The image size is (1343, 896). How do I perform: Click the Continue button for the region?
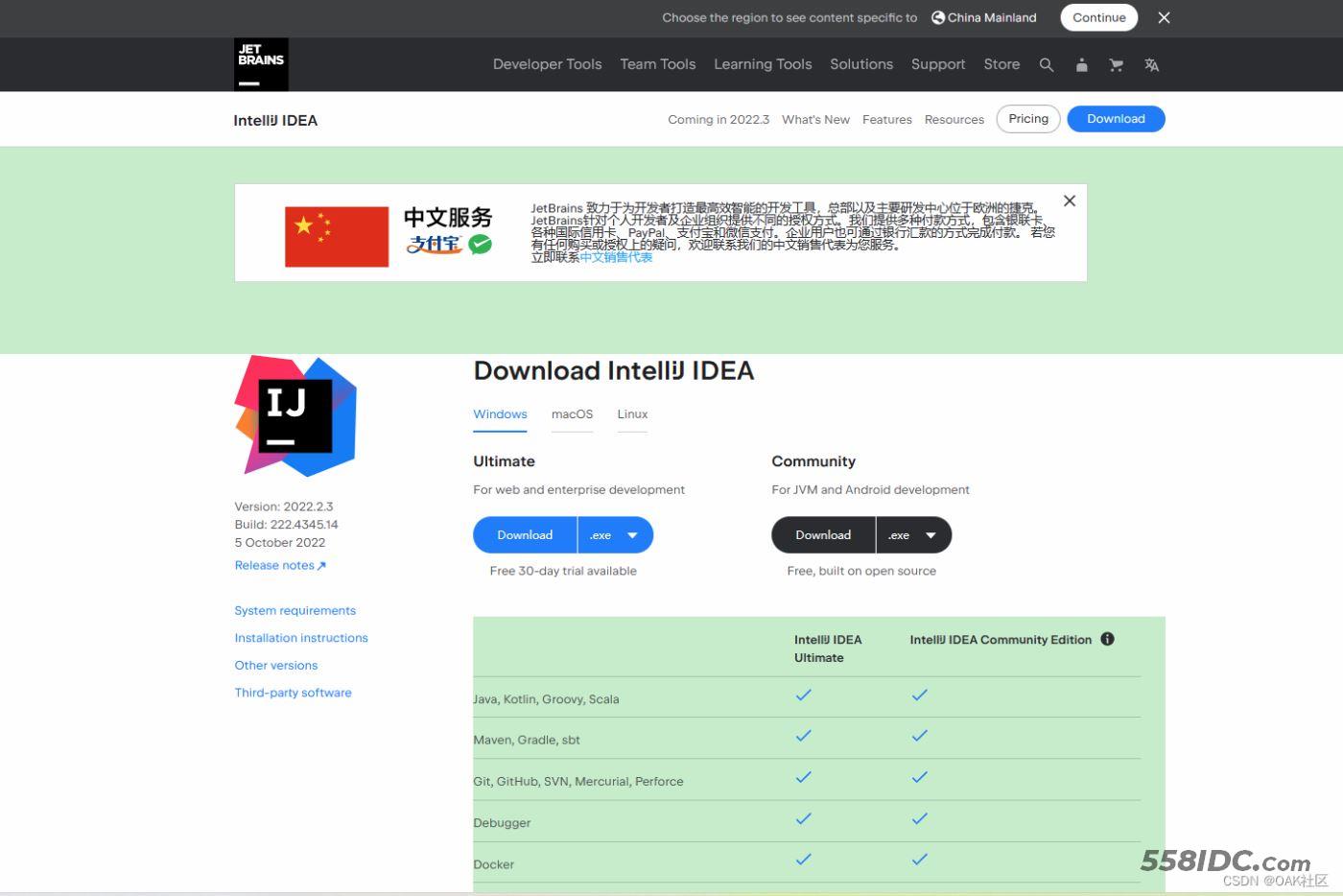click(1099, 17)
